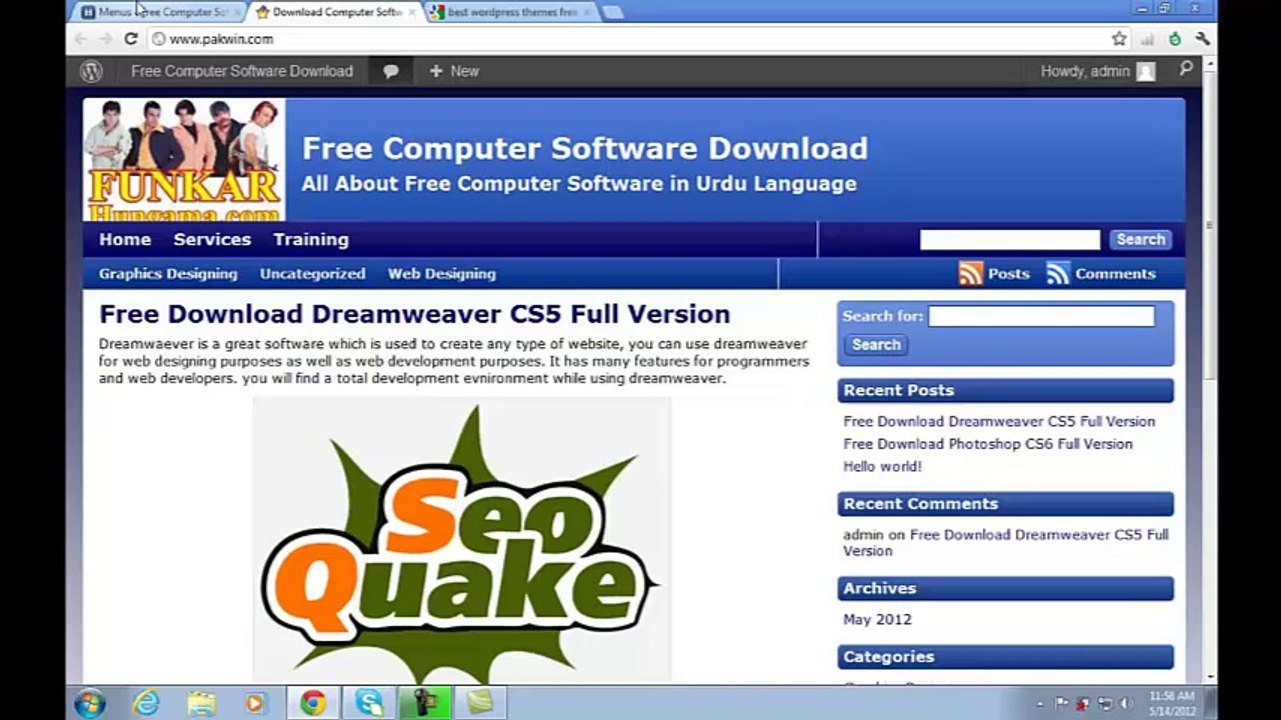The height and width of the screenshot is (720, 1281).
Task: Open the Dreamweaver CS5 post title
Action: pyautogui.click(x=414, y=313)
